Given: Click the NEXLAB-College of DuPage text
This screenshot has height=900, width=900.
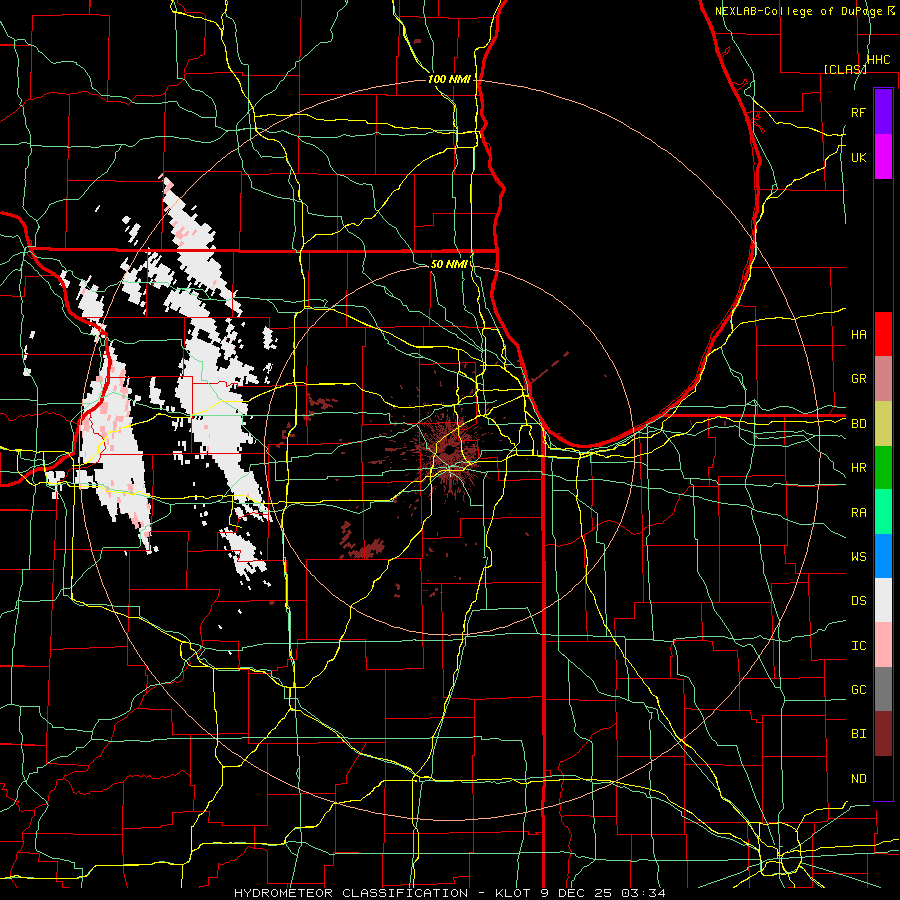Looking at the screenshot, I should tap(798, 11).
